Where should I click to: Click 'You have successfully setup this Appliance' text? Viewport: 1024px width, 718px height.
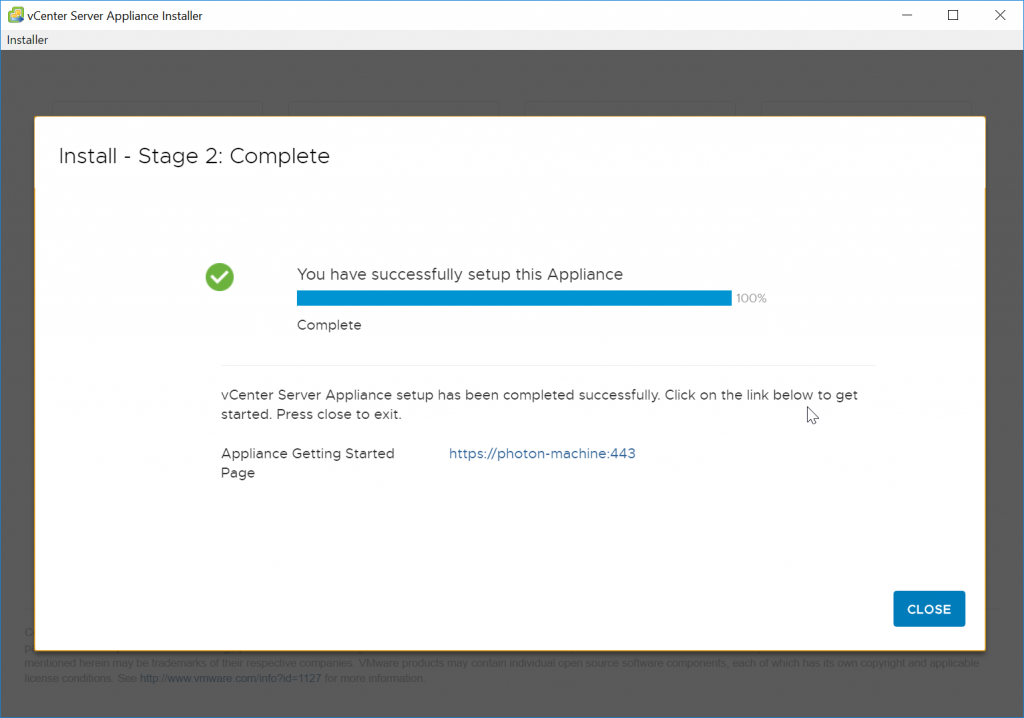pyautogui.click(x=460, y=274)
